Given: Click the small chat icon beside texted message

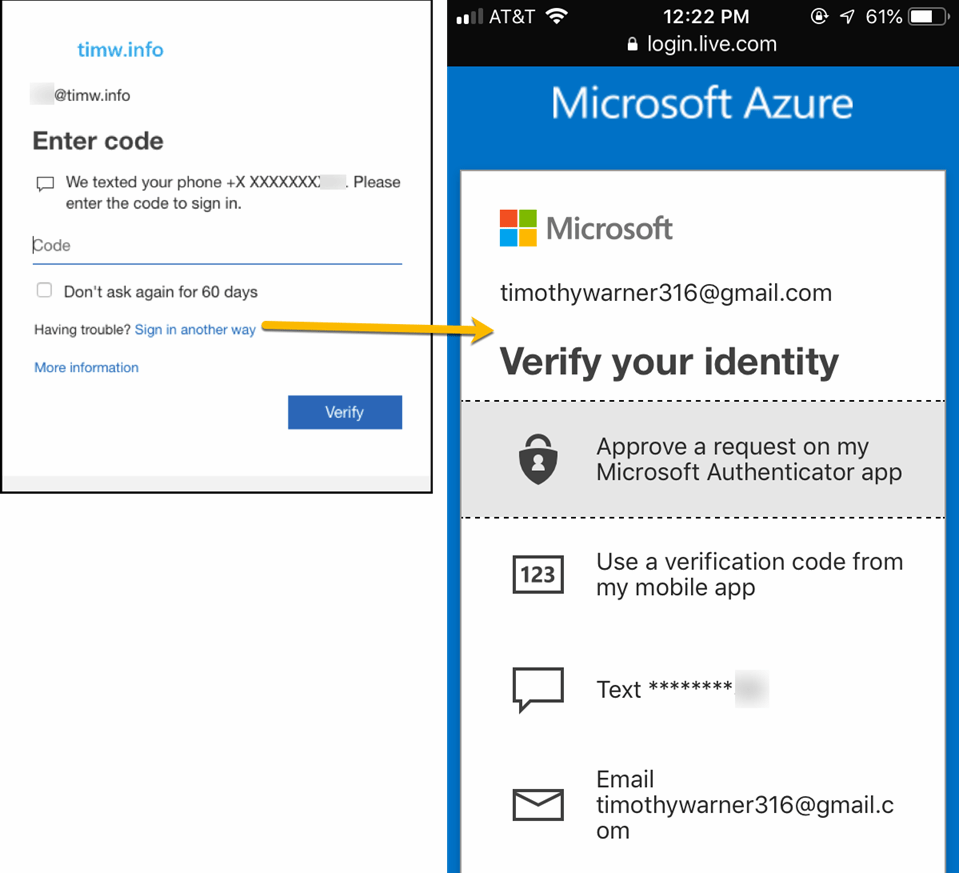Looking at the screenshot, I should pos(45,184).
